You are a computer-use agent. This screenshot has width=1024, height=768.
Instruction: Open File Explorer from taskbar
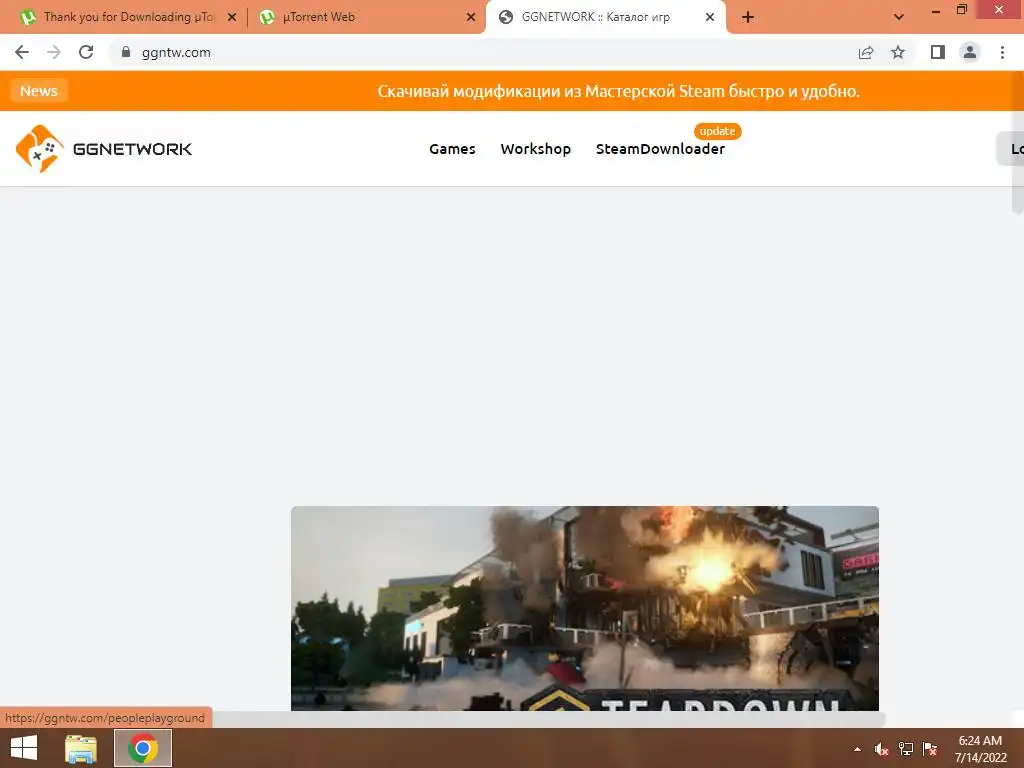point(81,748)
